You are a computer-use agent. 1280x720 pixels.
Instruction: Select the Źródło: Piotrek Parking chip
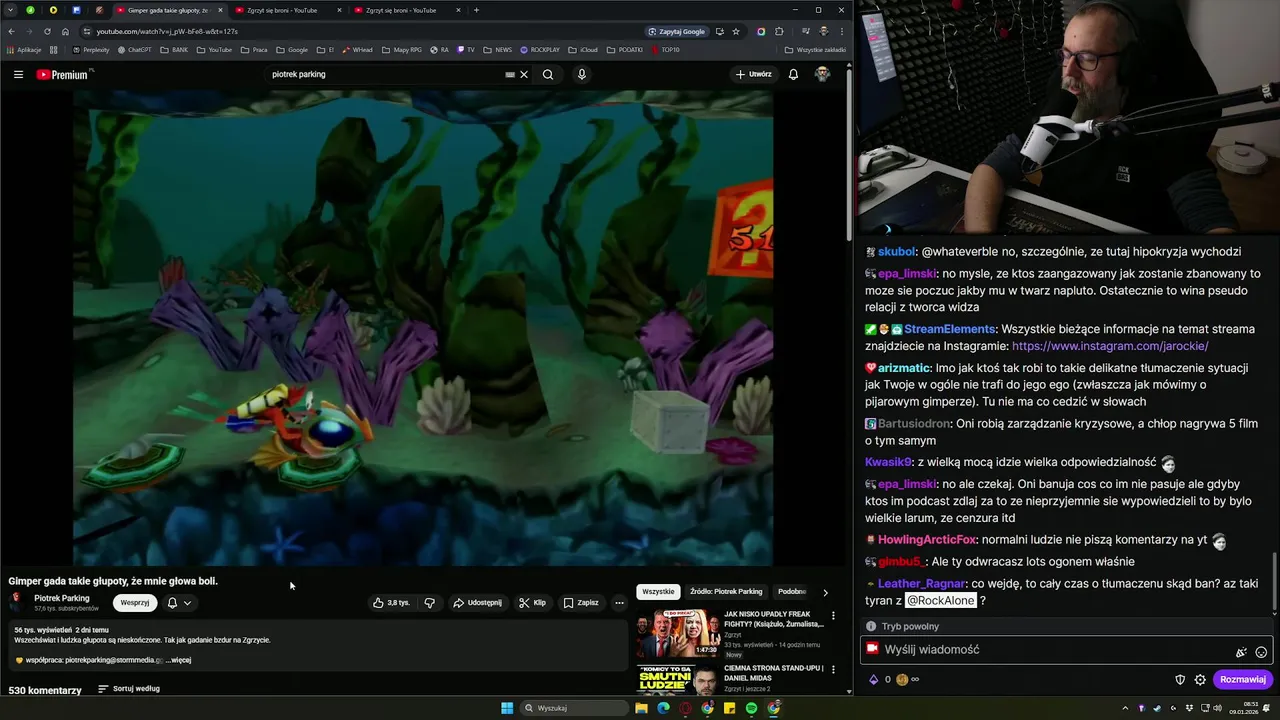(x=726, y=592)
